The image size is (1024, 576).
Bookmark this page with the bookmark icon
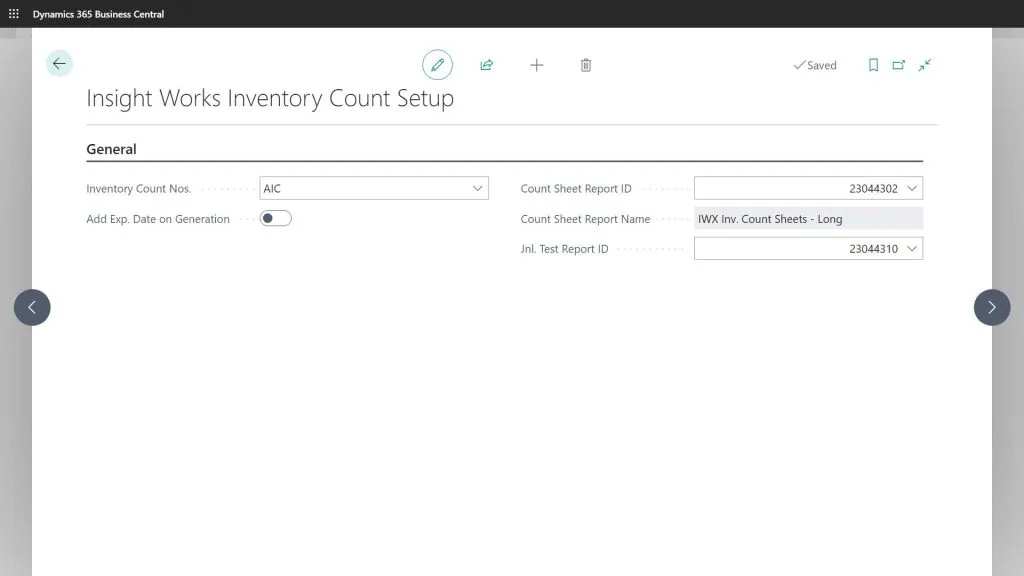point(873,64)
